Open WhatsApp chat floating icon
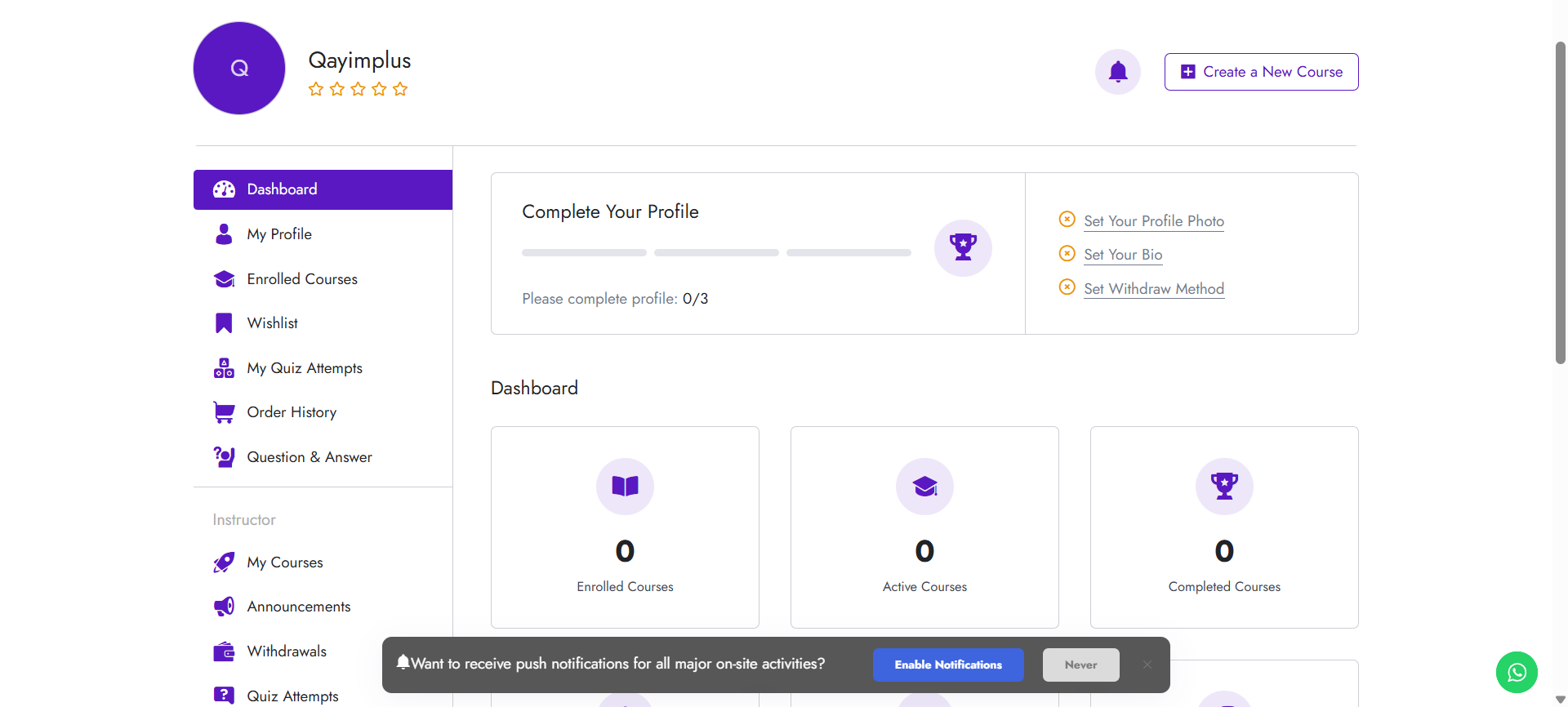Screen dimensions: 1568x707 click(1516, 672)
